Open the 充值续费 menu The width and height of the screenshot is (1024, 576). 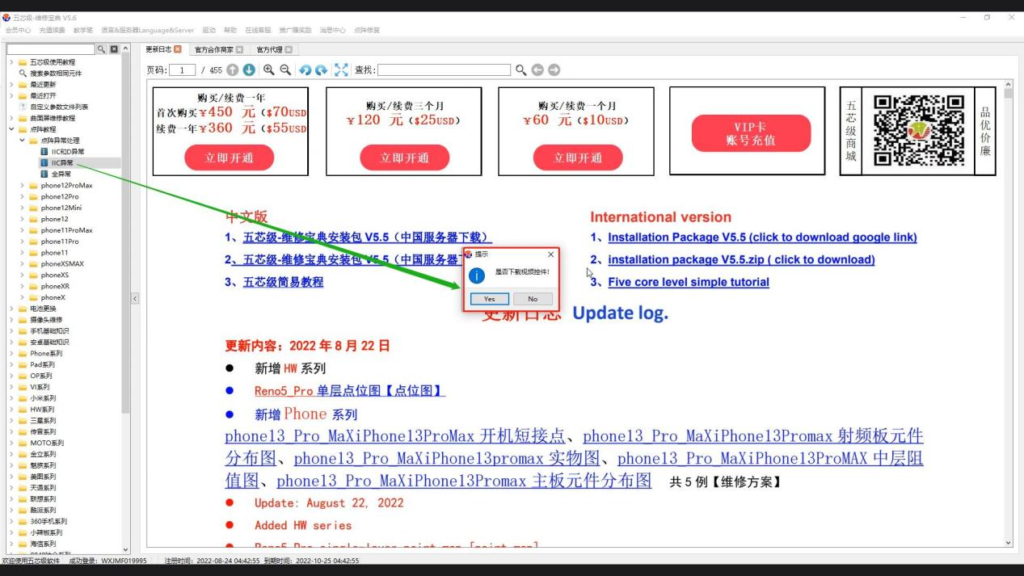[x=52, y=30]
